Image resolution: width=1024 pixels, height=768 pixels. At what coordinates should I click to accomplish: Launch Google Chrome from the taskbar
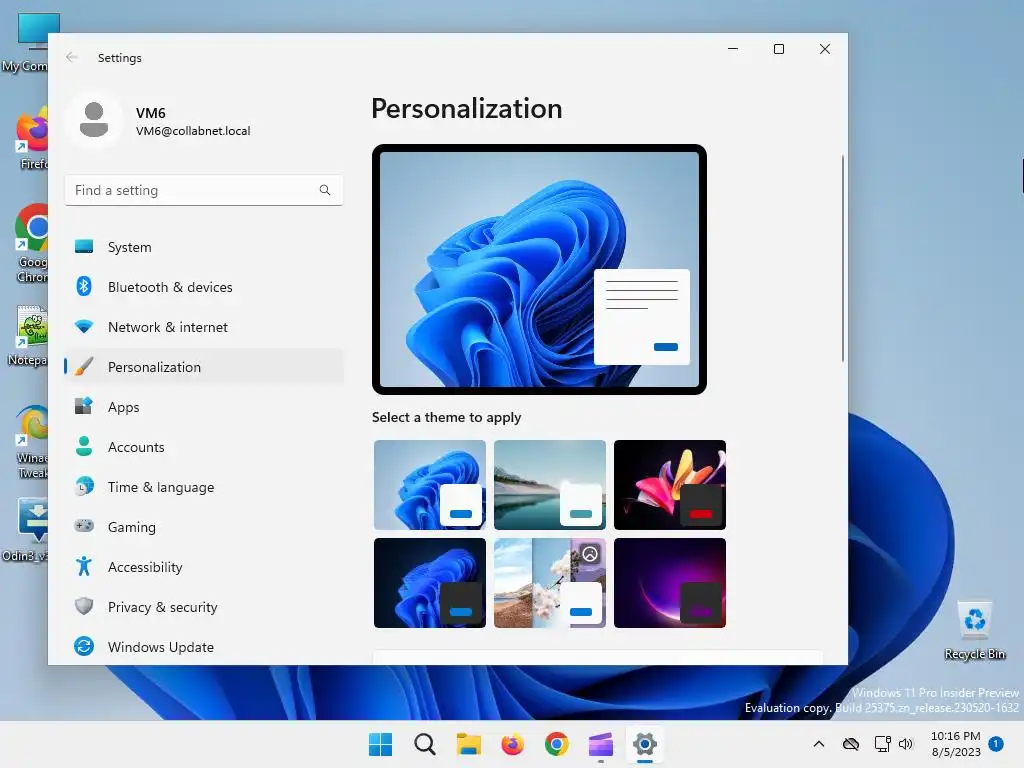point(556,744)
